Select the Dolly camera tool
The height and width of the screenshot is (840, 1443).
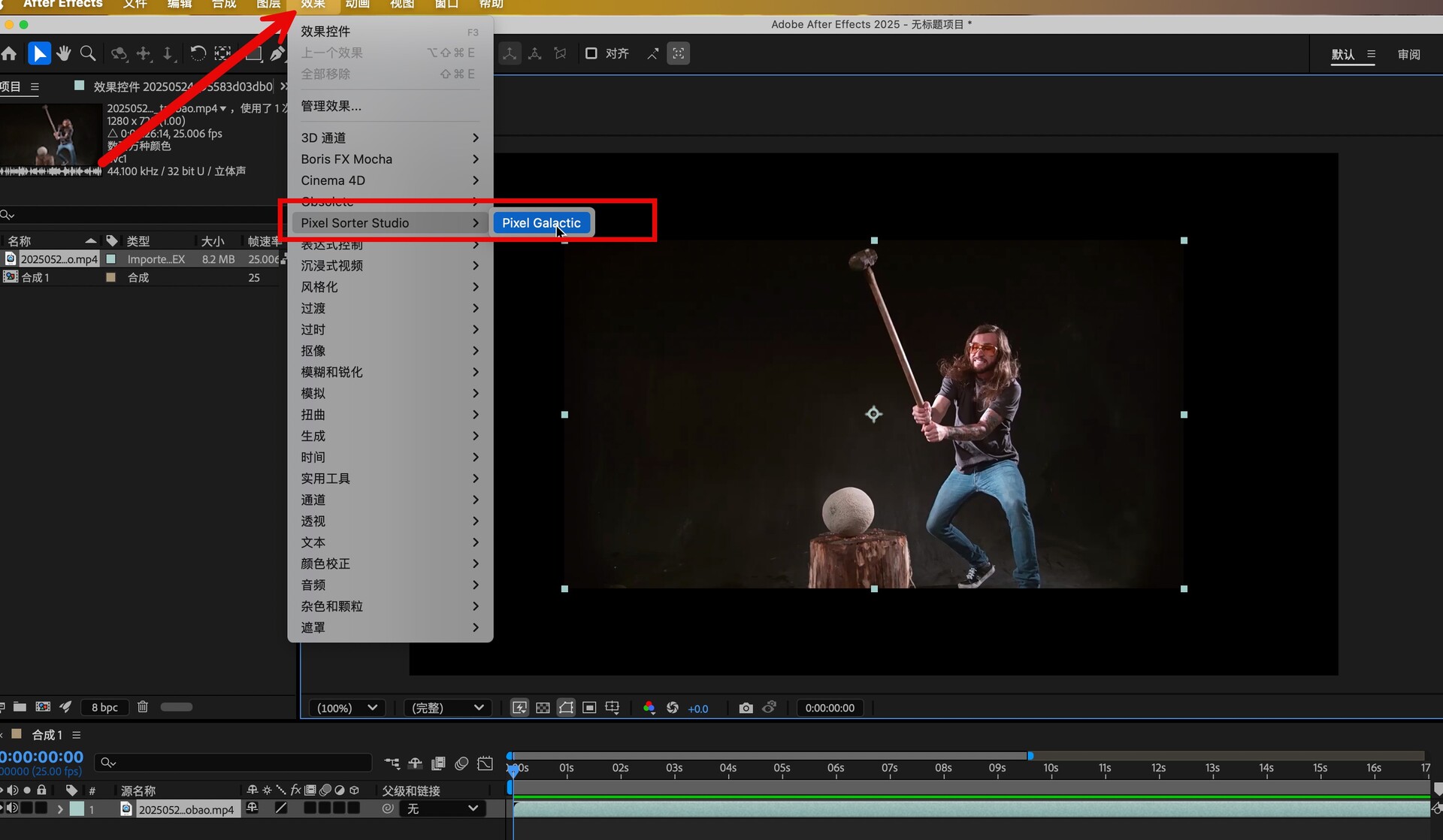click(168, 53)
